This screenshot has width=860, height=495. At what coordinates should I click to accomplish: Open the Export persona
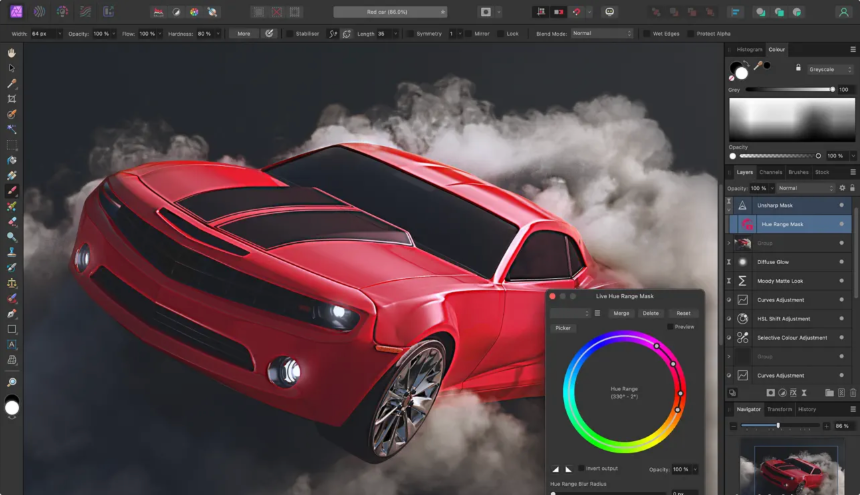[x=109, y=12]
